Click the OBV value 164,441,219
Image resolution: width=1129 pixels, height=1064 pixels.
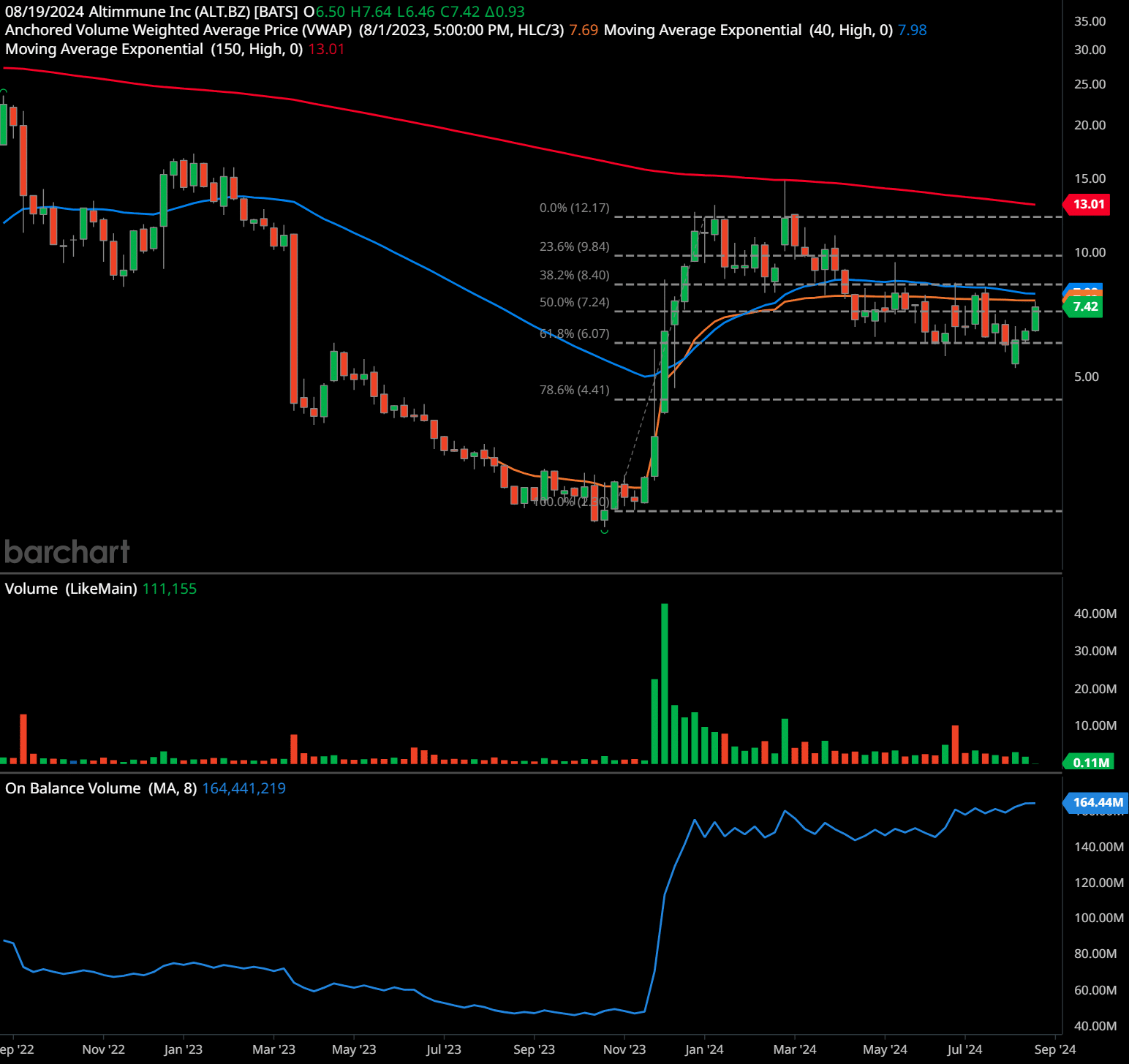243,788
